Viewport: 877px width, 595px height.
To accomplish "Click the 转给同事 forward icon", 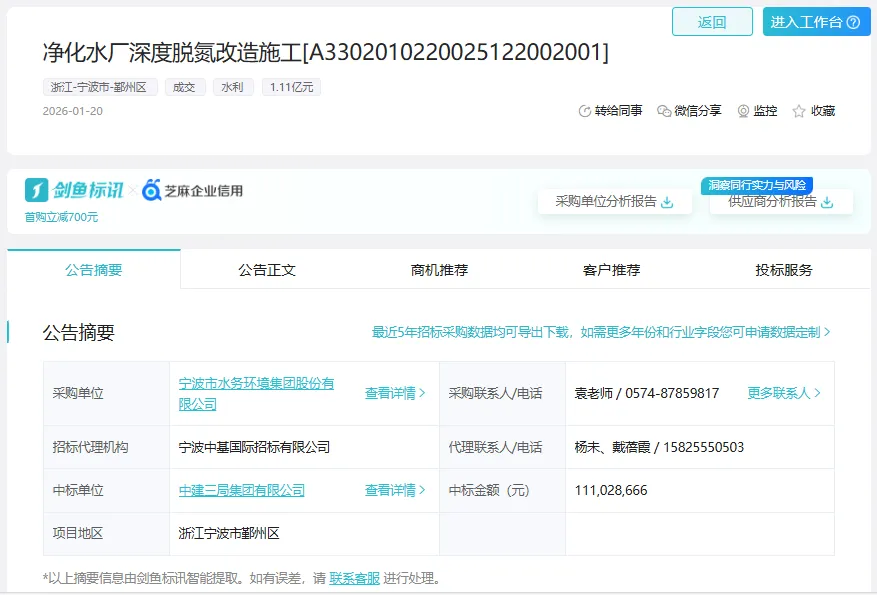I will [x=585, y=111].
